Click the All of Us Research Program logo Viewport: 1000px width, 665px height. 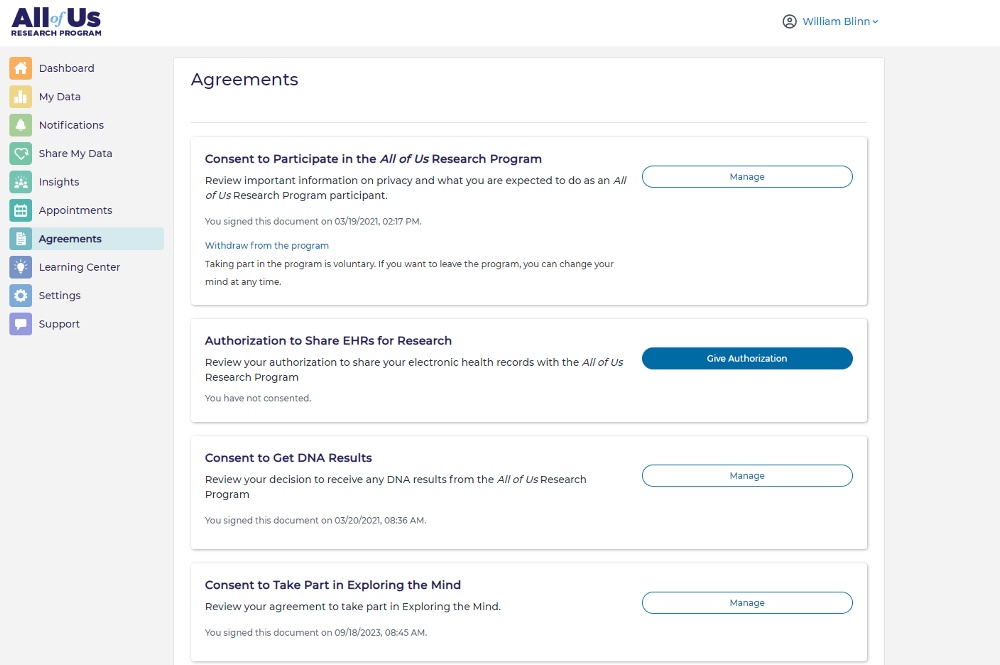coord(56,22)
